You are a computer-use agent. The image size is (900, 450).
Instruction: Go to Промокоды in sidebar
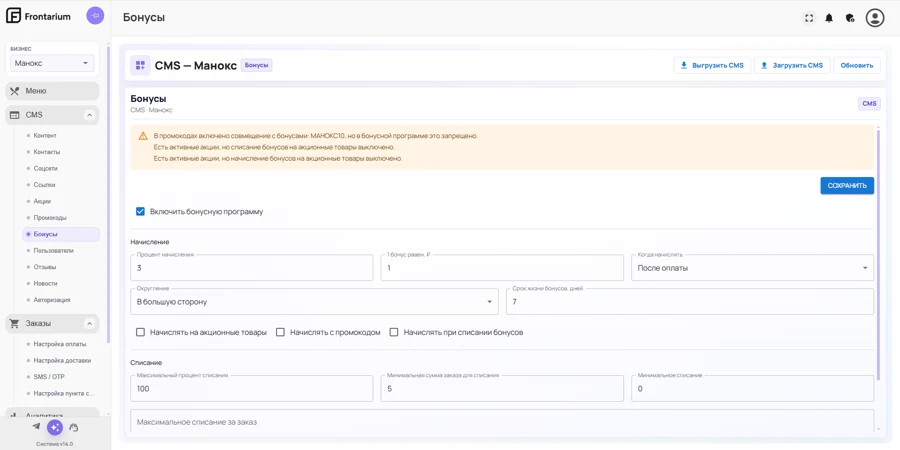(x=61, y=218)
